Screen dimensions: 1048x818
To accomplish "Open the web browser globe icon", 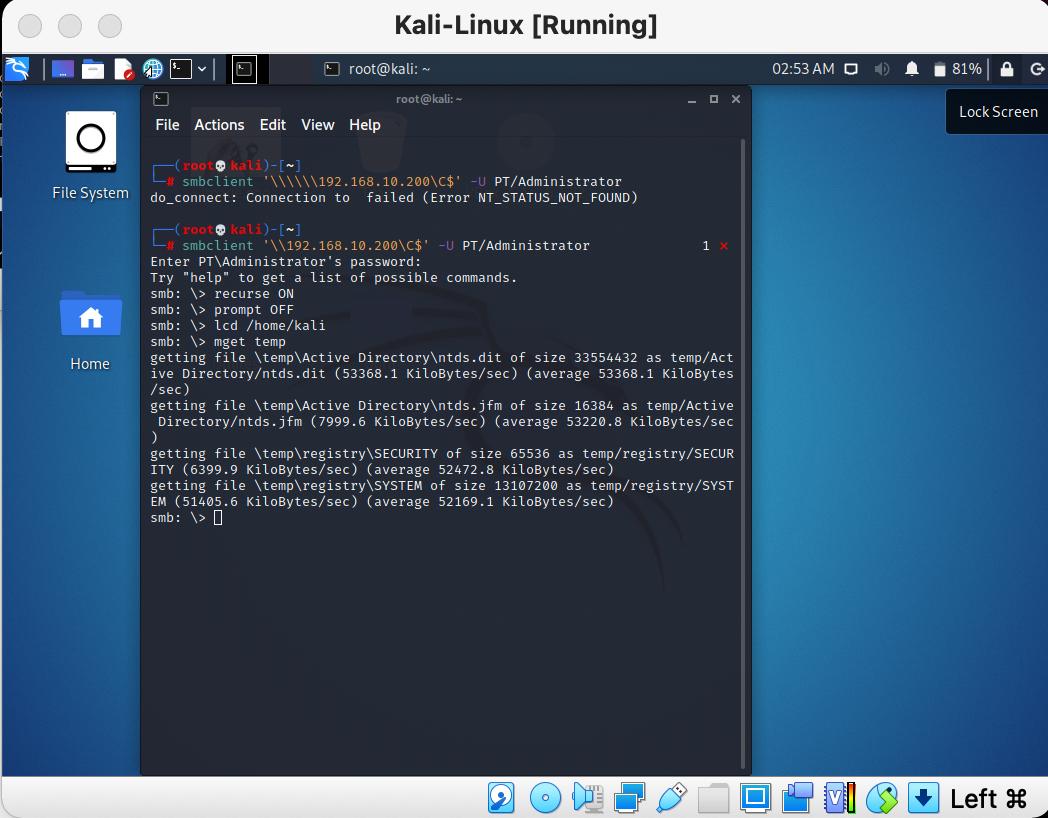I will (x=152, y=69).
